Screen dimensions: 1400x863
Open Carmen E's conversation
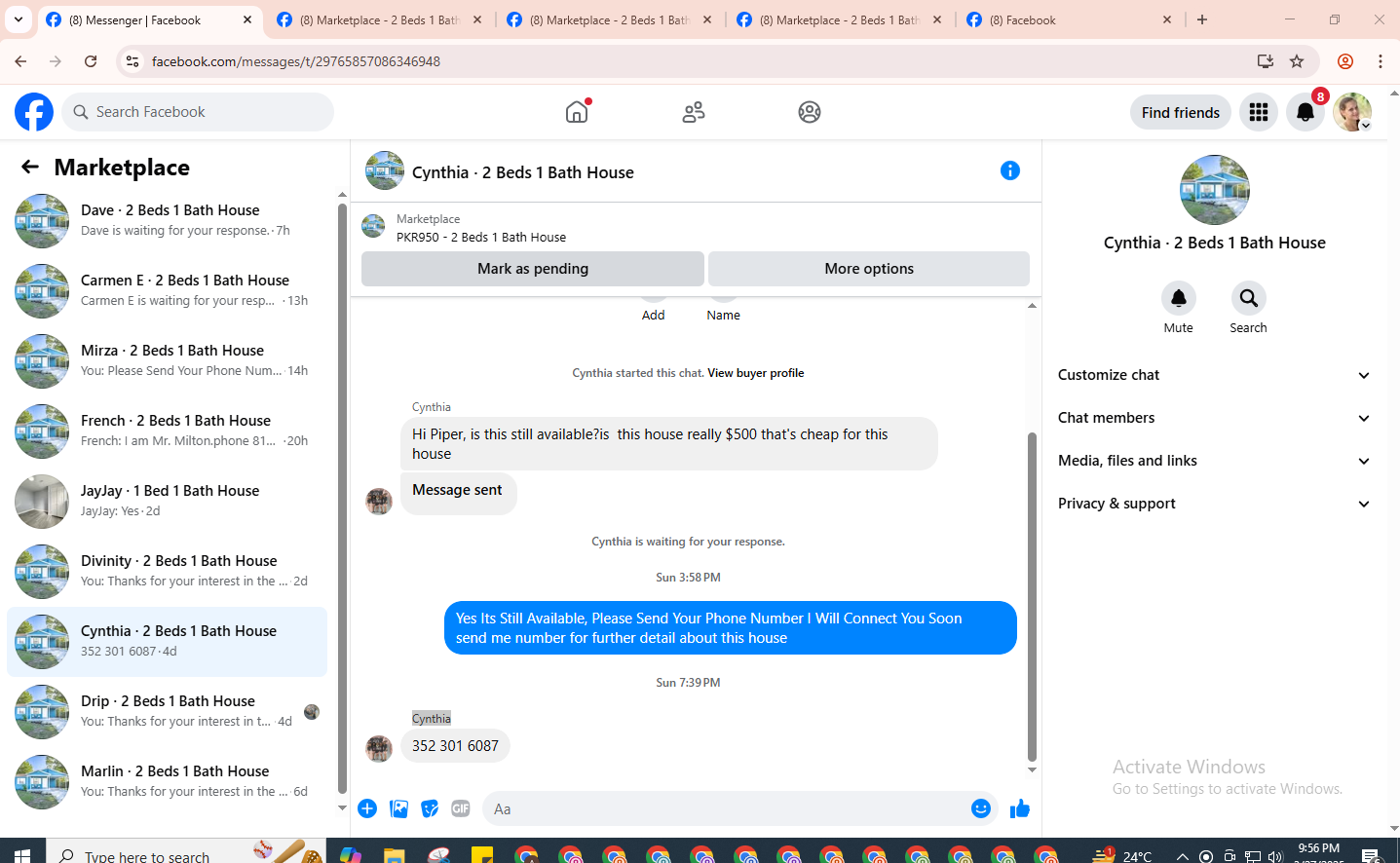[x=168, y=291]
